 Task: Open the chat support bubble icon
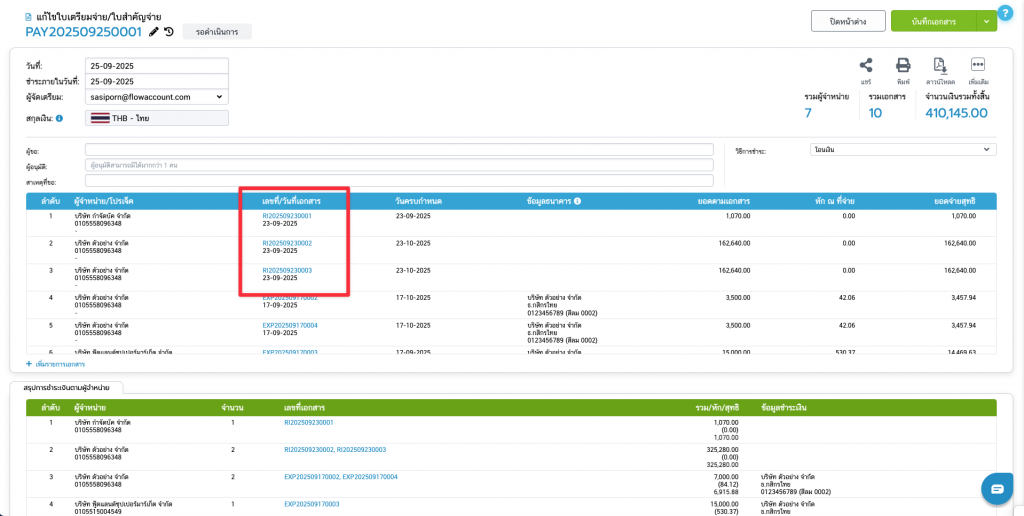click(996, 489)
